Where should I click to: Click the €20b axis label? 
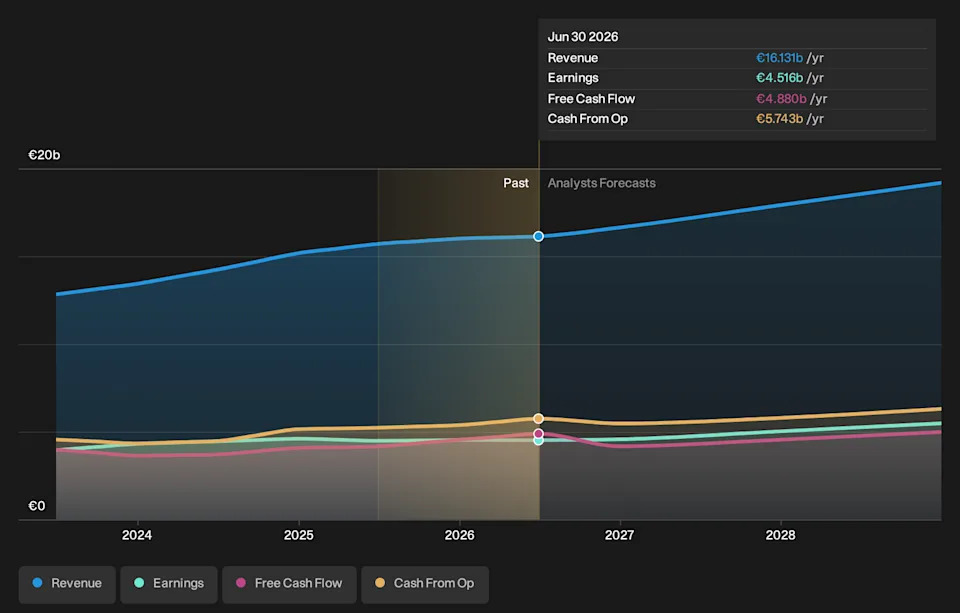click(44, 155)
